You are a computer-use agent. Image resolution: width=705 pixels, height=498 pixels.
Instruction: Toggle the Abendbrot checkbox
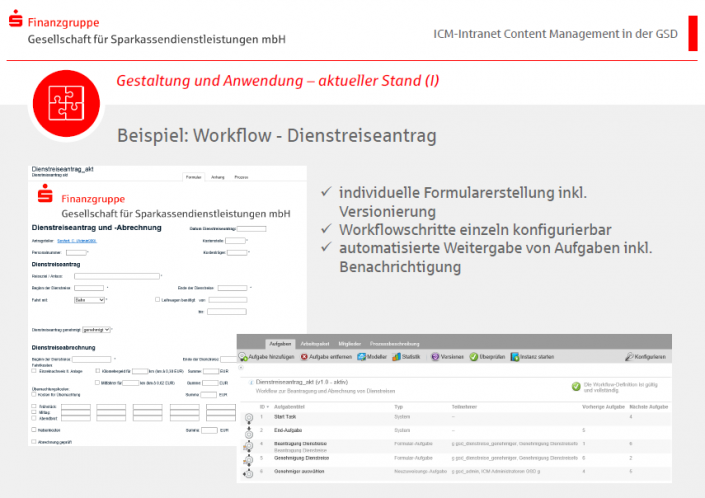[34, 418]
